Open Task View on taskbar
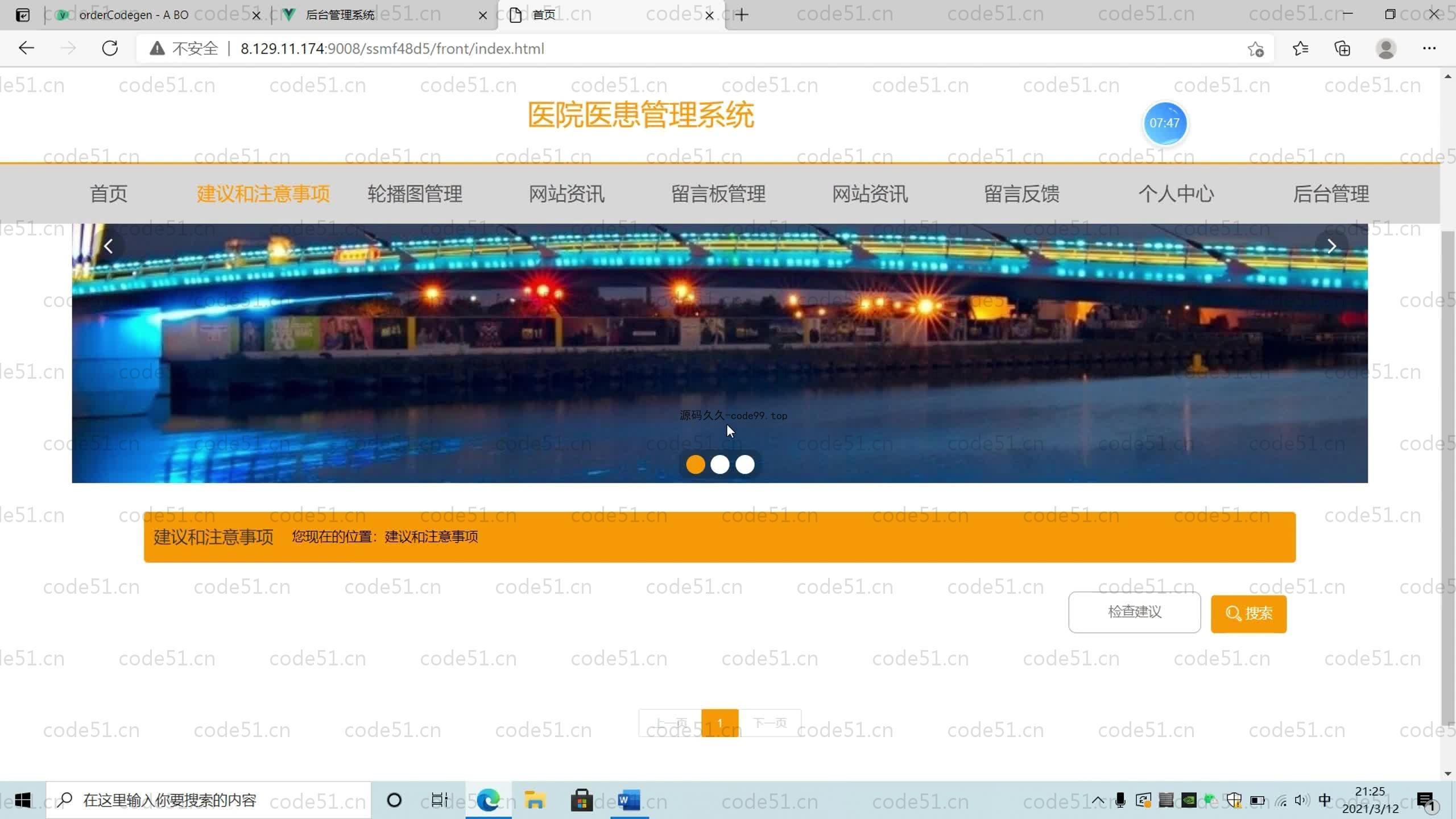The width and height of the screenshot is (1456, 819). (439, 800)
